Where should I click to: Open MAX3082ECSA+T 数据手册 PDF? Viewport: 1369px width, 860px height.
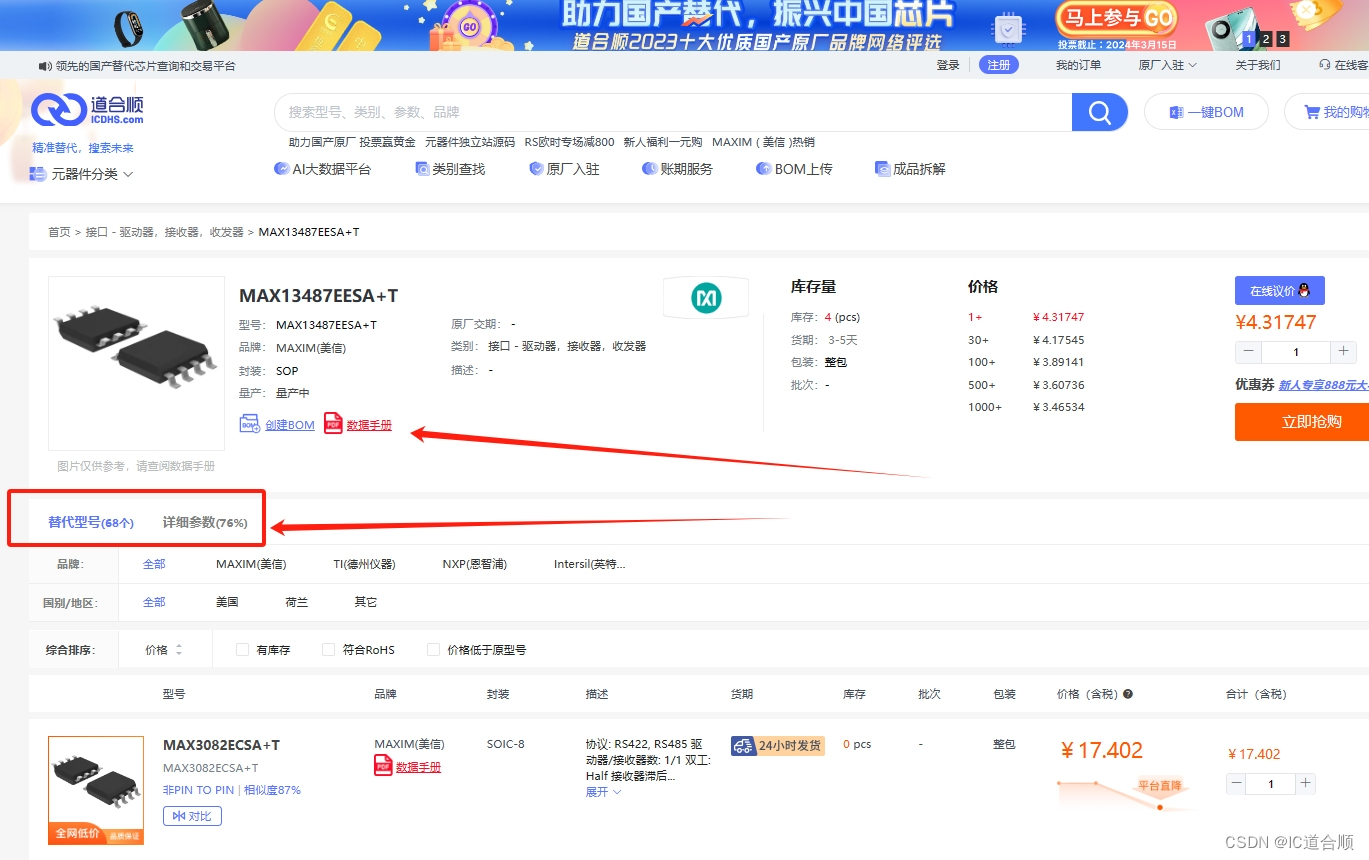(x=407, y=766)
